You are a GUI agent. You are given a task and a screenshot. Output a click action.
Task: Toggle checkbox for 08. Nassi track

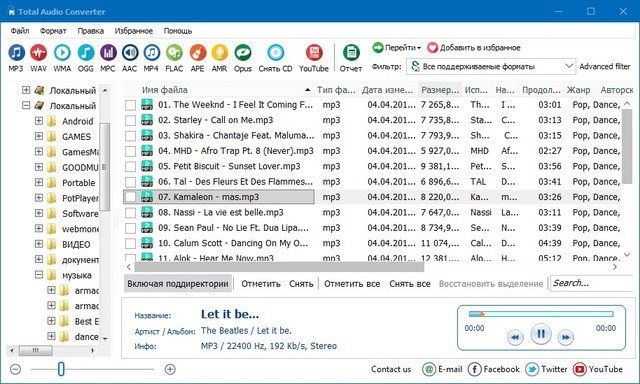130,213
